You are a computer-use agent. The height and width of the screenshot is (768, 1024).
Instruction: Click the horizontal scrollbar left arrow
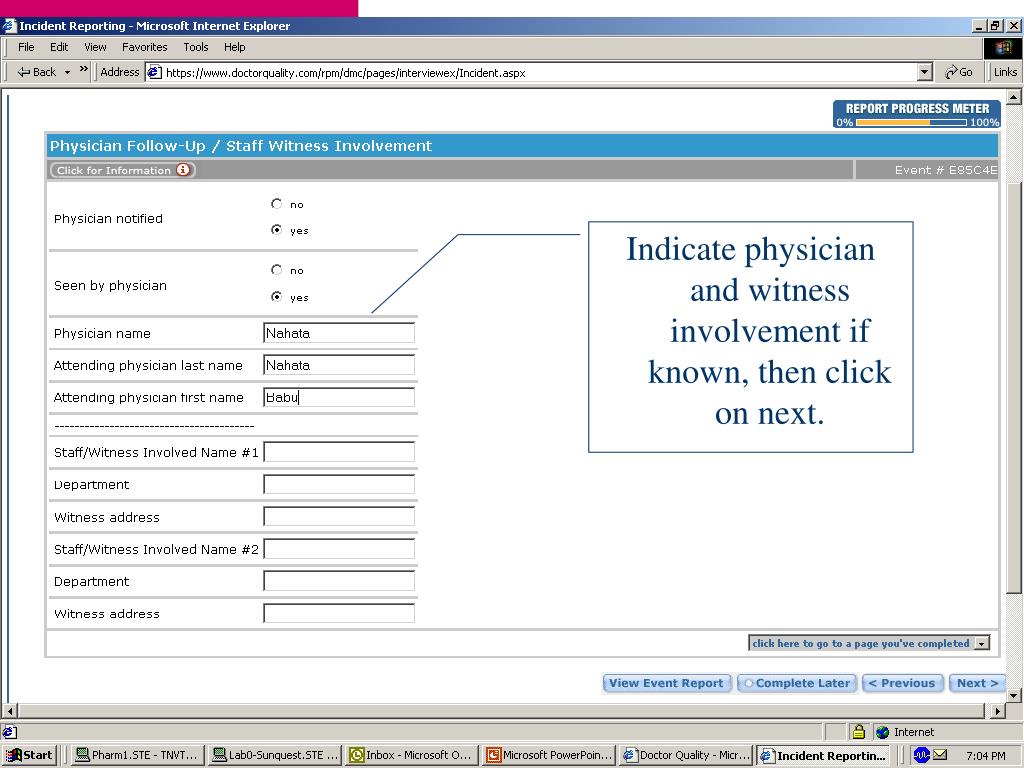(x=10, y=711)
